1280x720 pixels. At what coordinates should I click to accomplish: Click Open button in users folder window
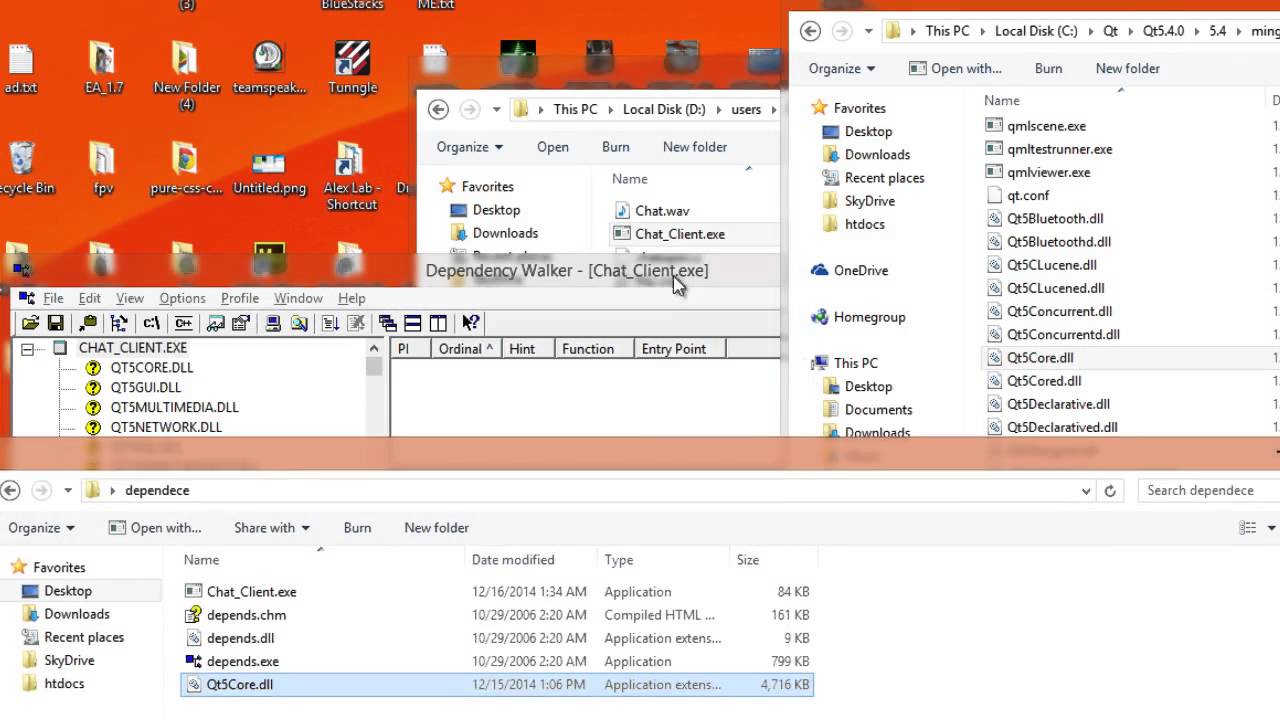click(553, 146)
